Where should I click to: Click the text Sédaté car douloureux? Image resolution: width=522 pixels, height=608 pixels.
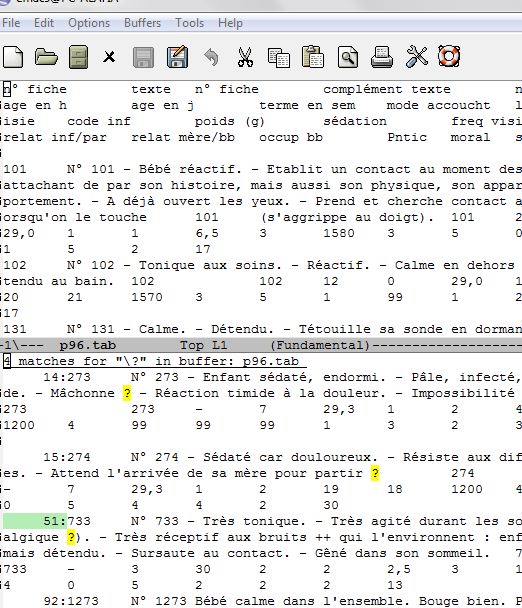pos(290,457)
